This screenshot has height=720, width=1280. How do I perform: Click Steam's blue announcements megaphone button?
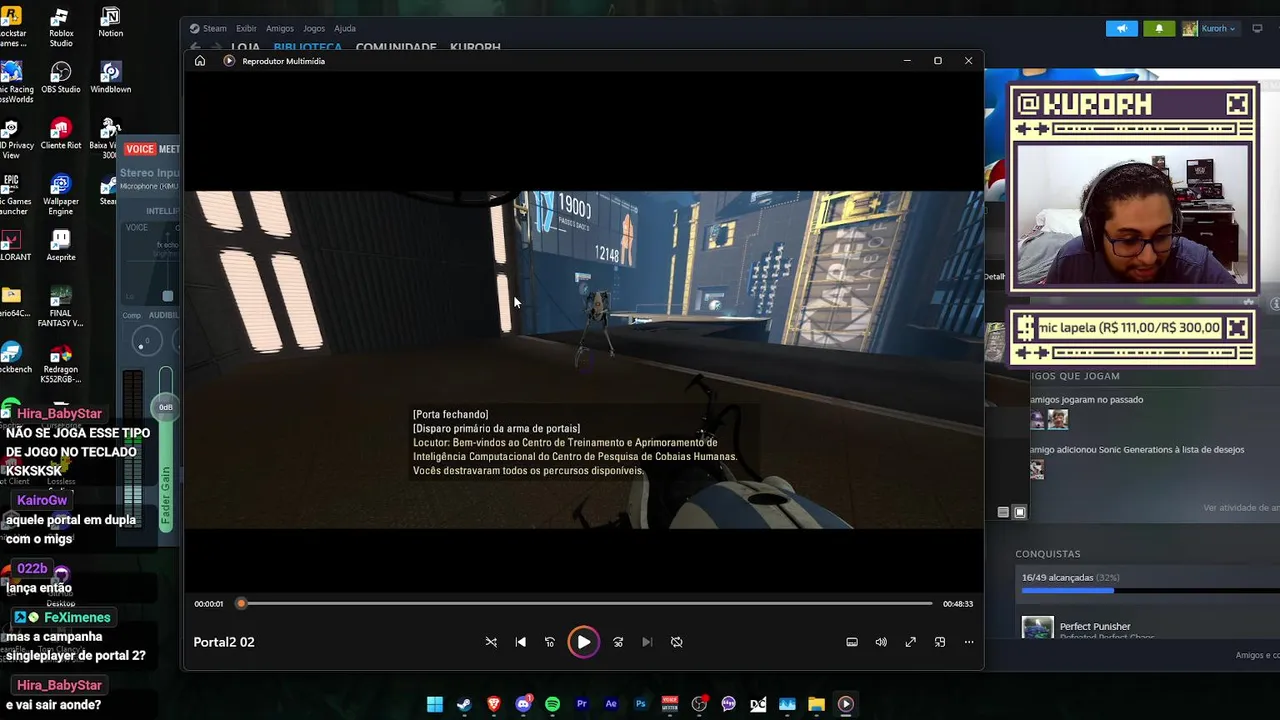click(1122, 28)
